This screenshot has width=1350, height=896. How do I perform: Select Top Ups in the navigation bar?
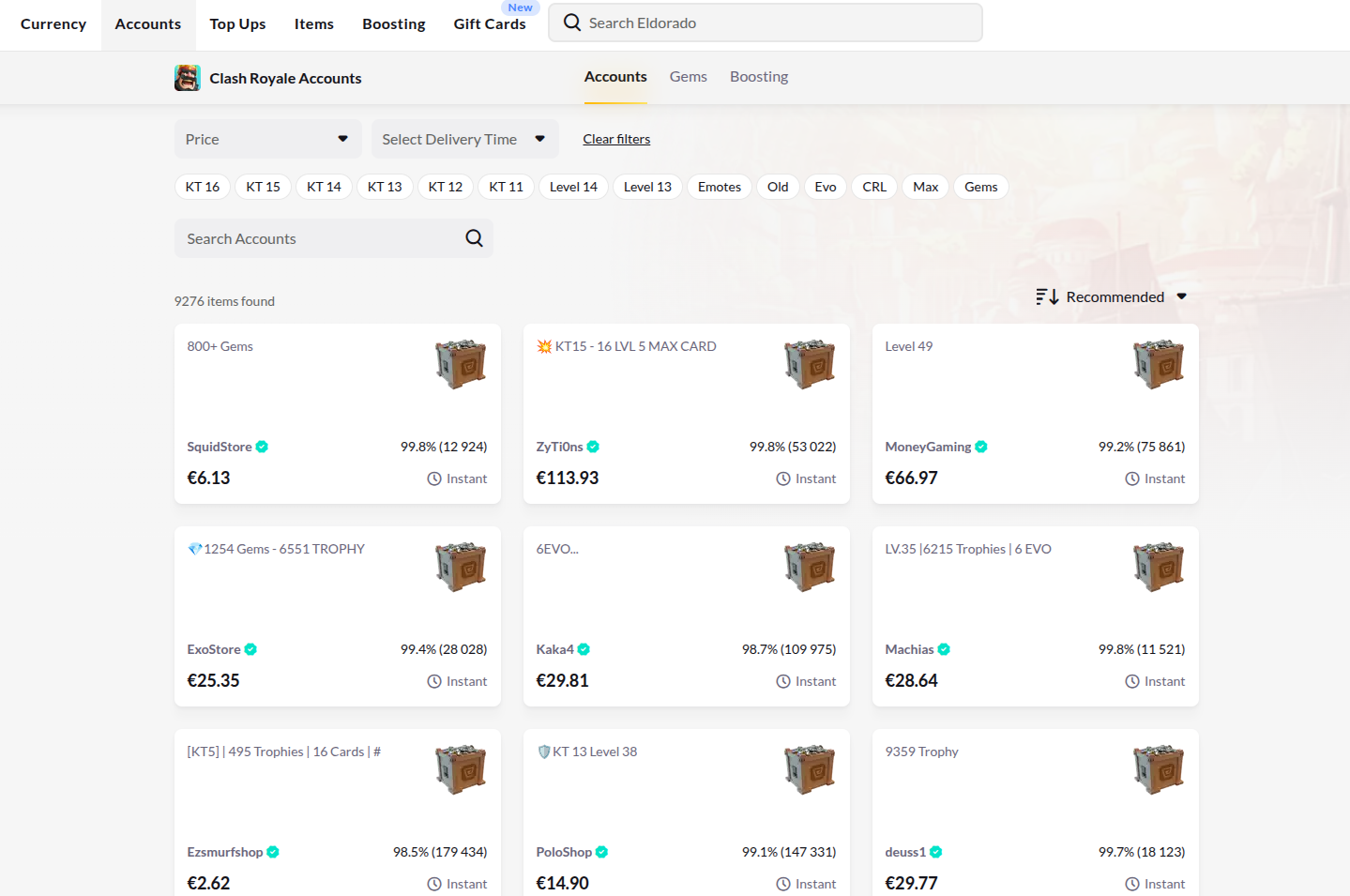tap(237, 23)
